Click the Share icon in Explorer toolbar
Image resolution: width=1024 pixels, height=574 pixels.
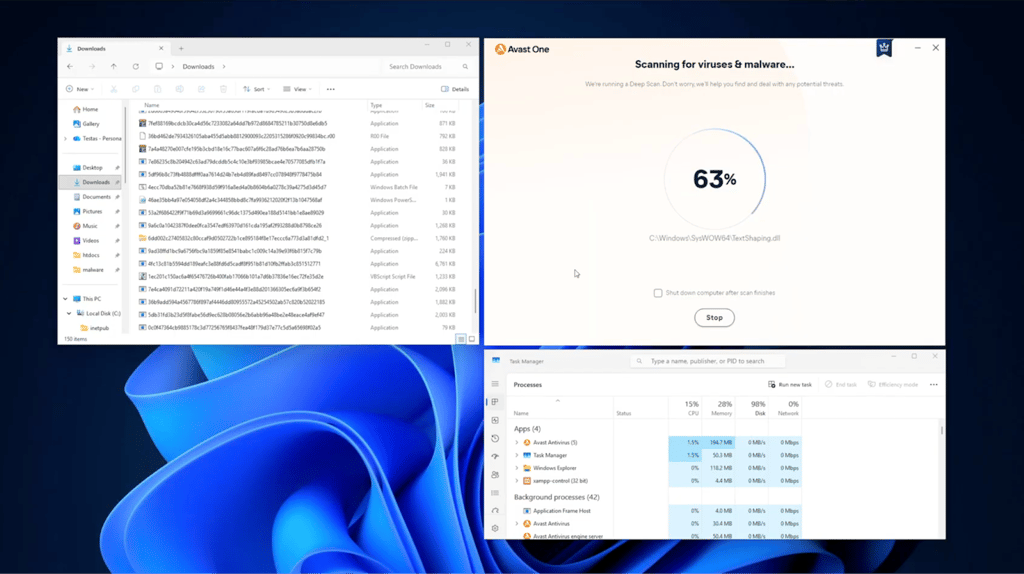[201, 89]
